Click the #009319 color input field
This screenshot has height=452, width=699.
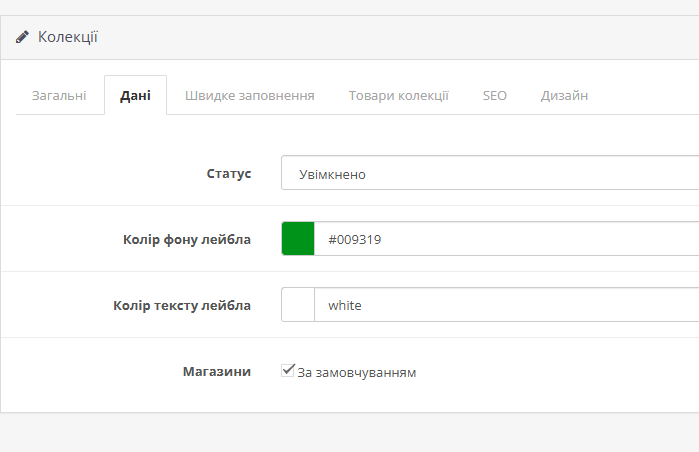506,238
